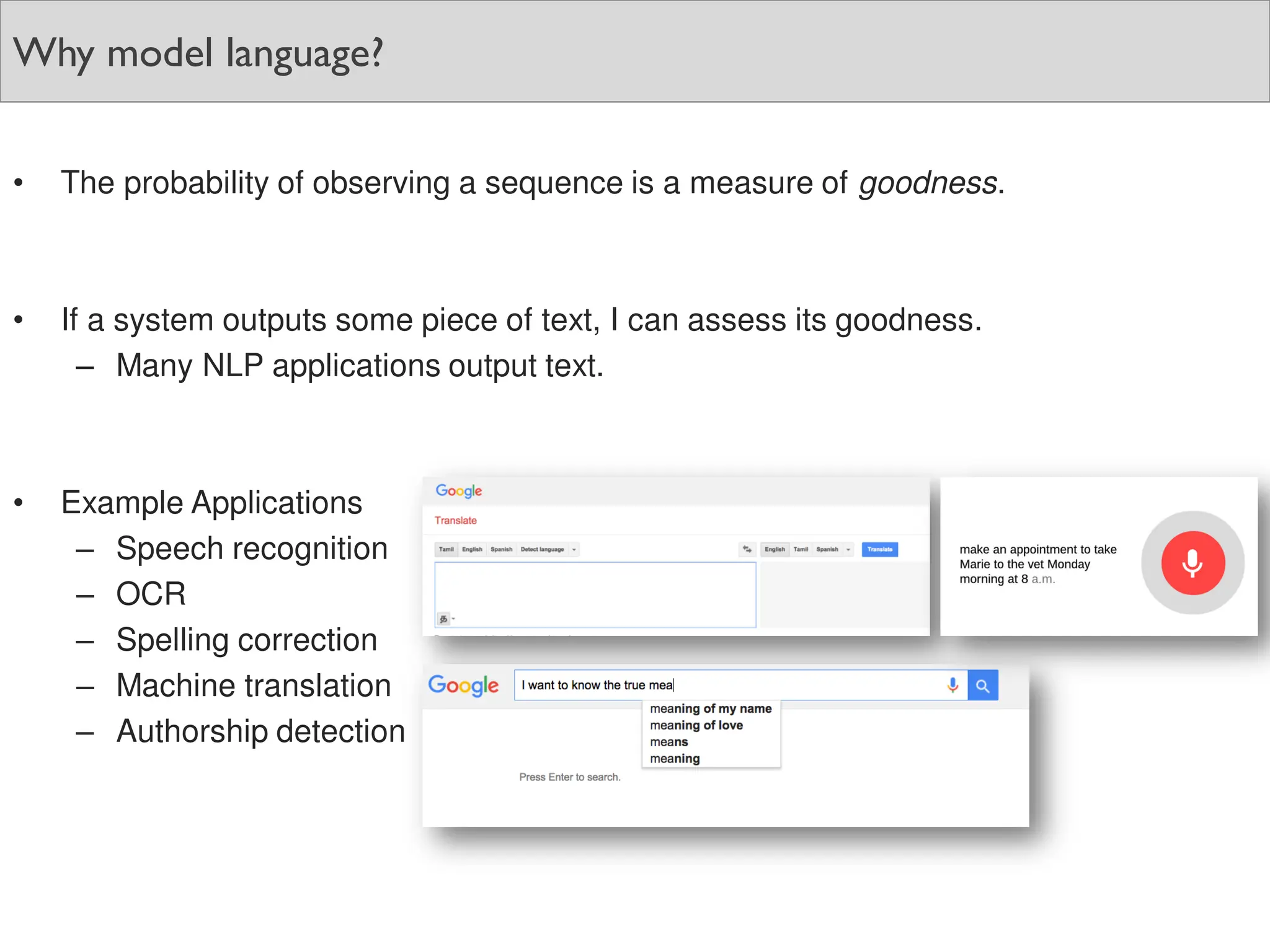The height and width of the screenshot is (952, 1270).
Task: Click the blue magnifier search button
Action: 983,685
